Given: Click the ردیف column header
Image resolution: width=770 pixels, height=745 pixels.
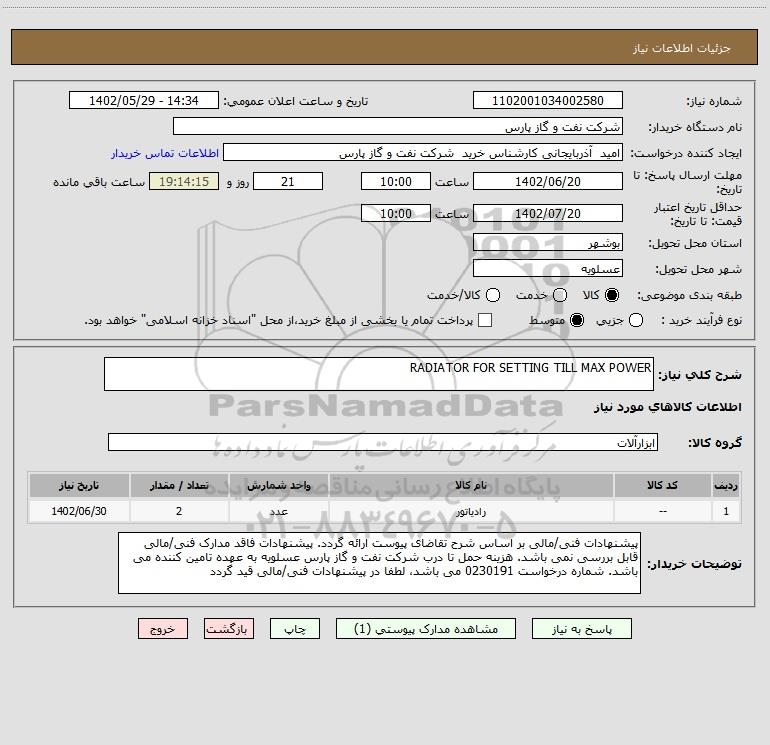Looking at the screenshot, I should coord(726,485).
